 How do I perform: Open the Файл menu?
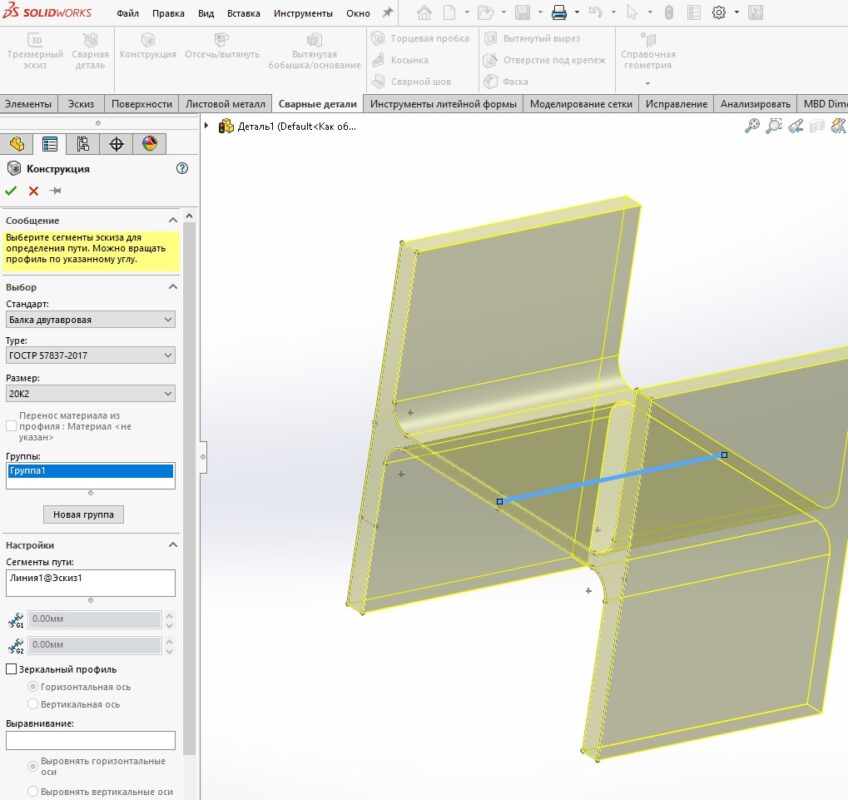[128, 13]
